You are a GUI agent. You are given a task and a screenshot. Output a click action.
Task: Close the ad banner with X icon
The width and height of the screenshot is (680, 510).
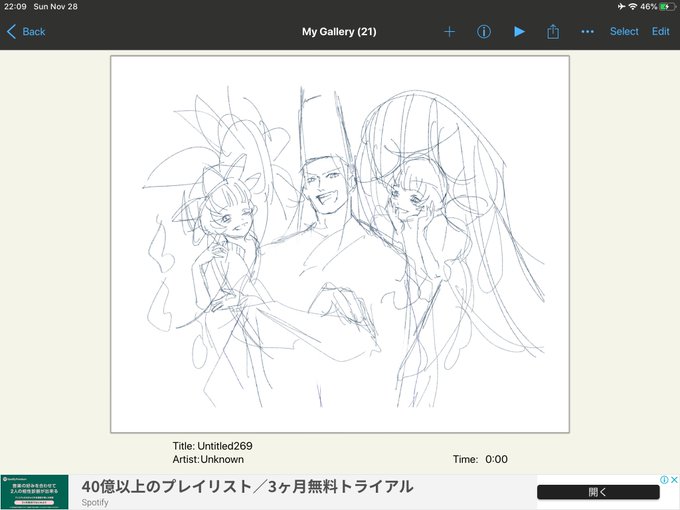point(674,480)
